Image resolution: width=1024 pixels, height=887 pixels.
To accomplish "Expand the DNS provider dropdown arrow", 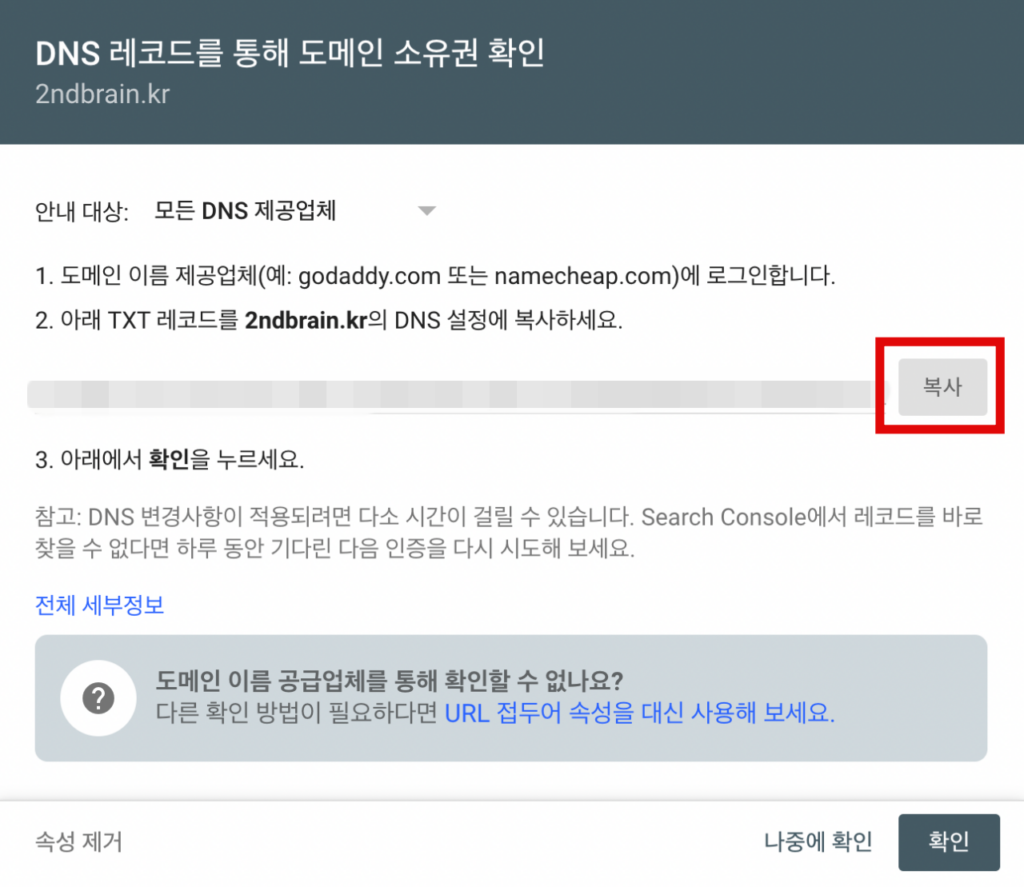I will click(426, 211).
